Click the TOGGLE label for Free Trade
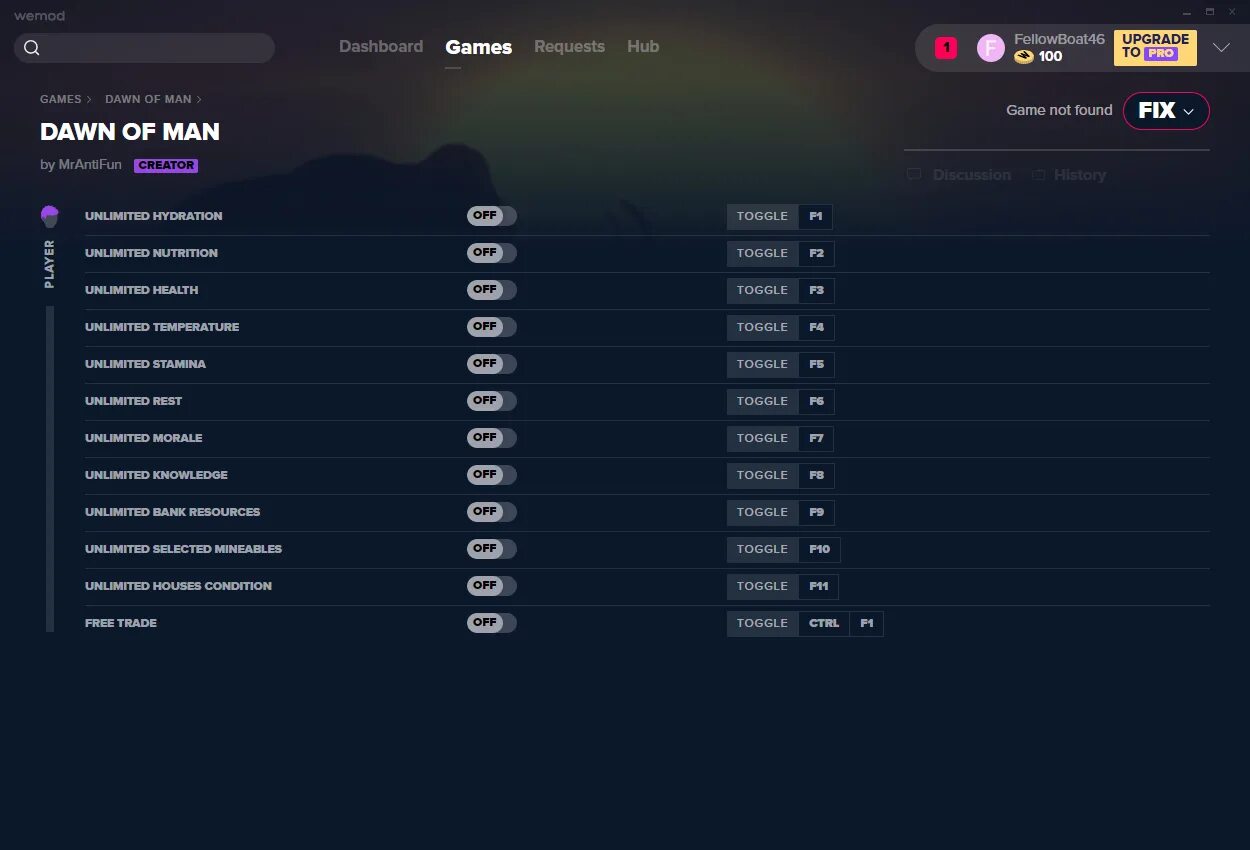This screenshot has width=1250, height=850. pos(763,623)
